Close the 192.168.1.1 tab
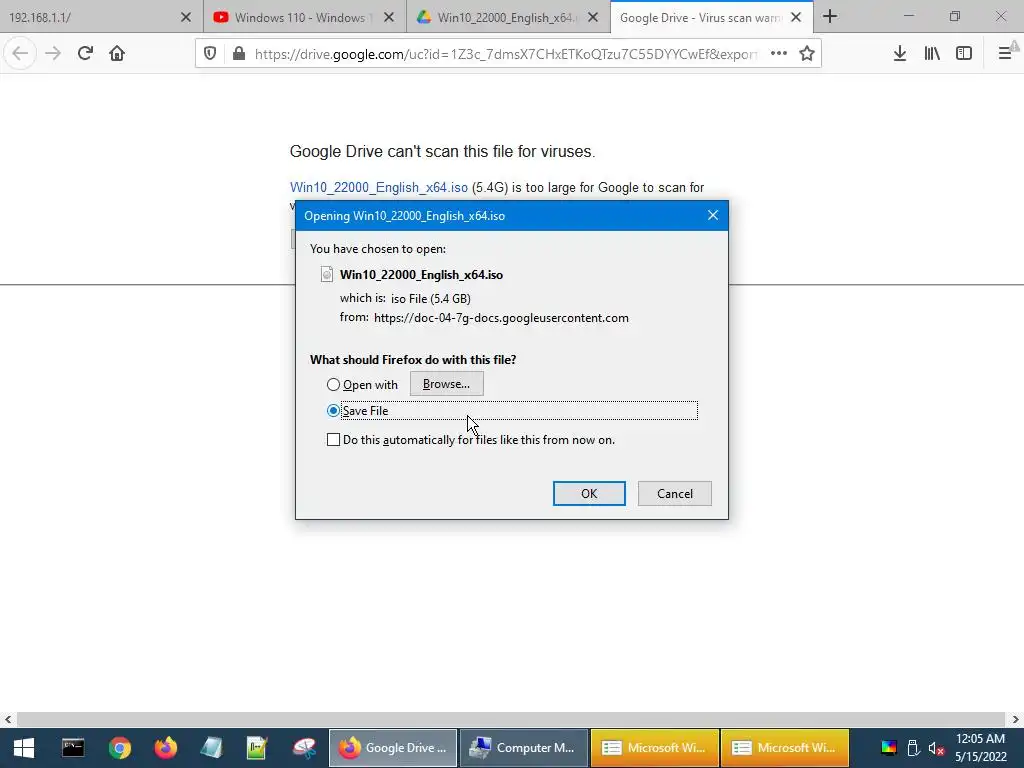 (185, 17)
